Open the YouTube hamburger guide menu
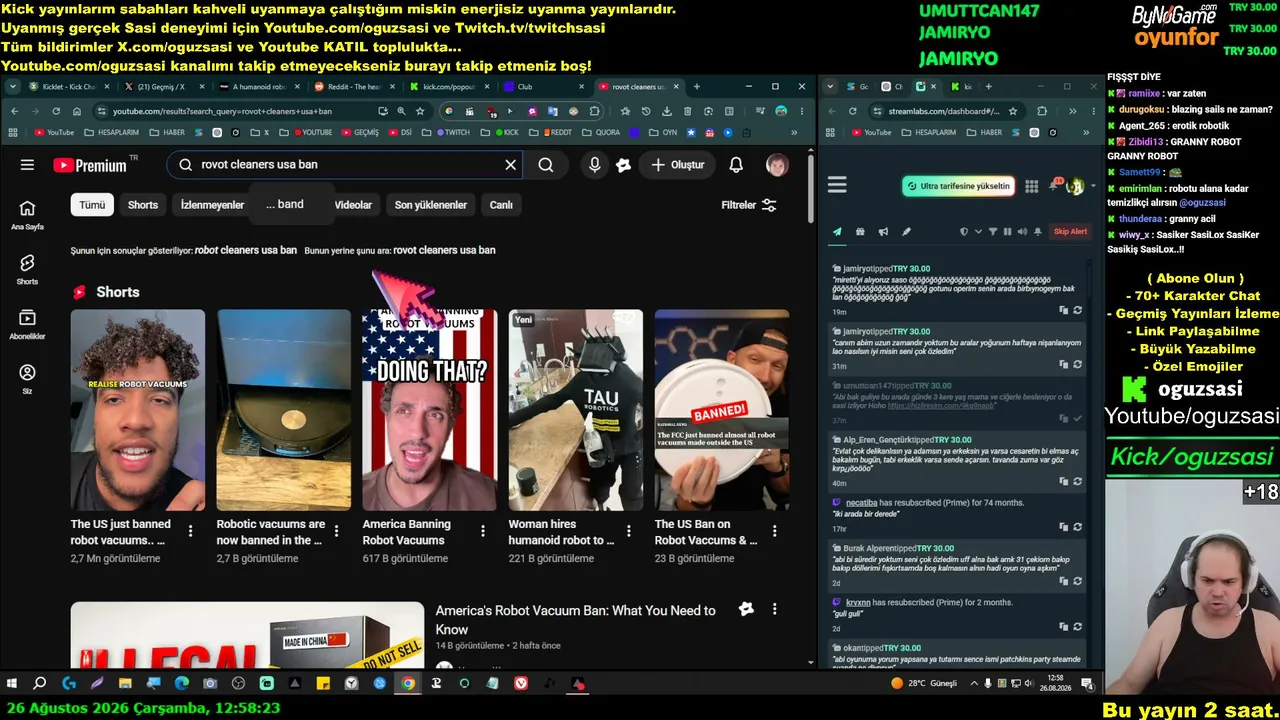The width and height of the screenshot is (1280, 720). (27, 165)
